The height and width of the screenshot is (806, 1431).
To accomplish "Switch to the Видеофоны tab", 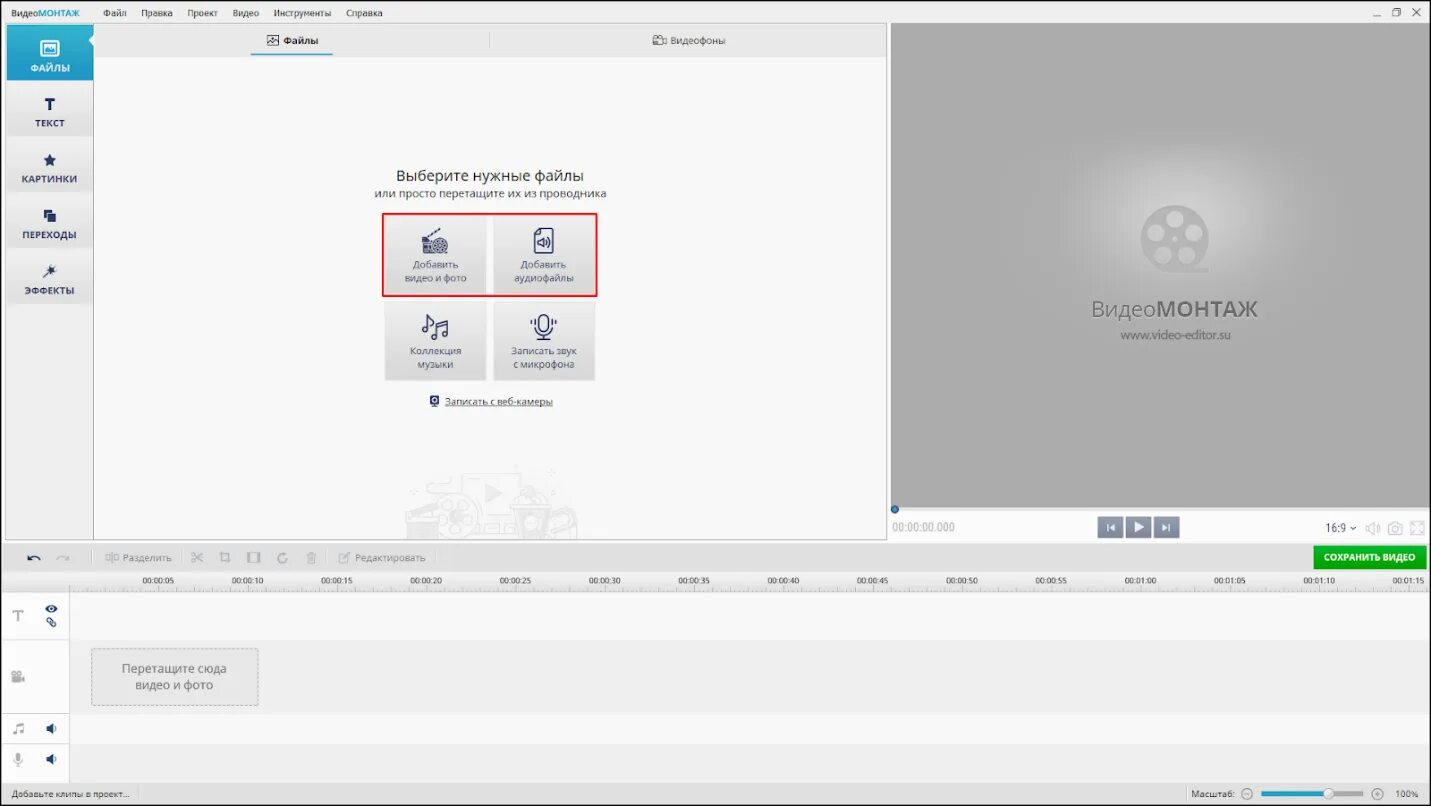I will pyautogui.click(x=689, y=40).
